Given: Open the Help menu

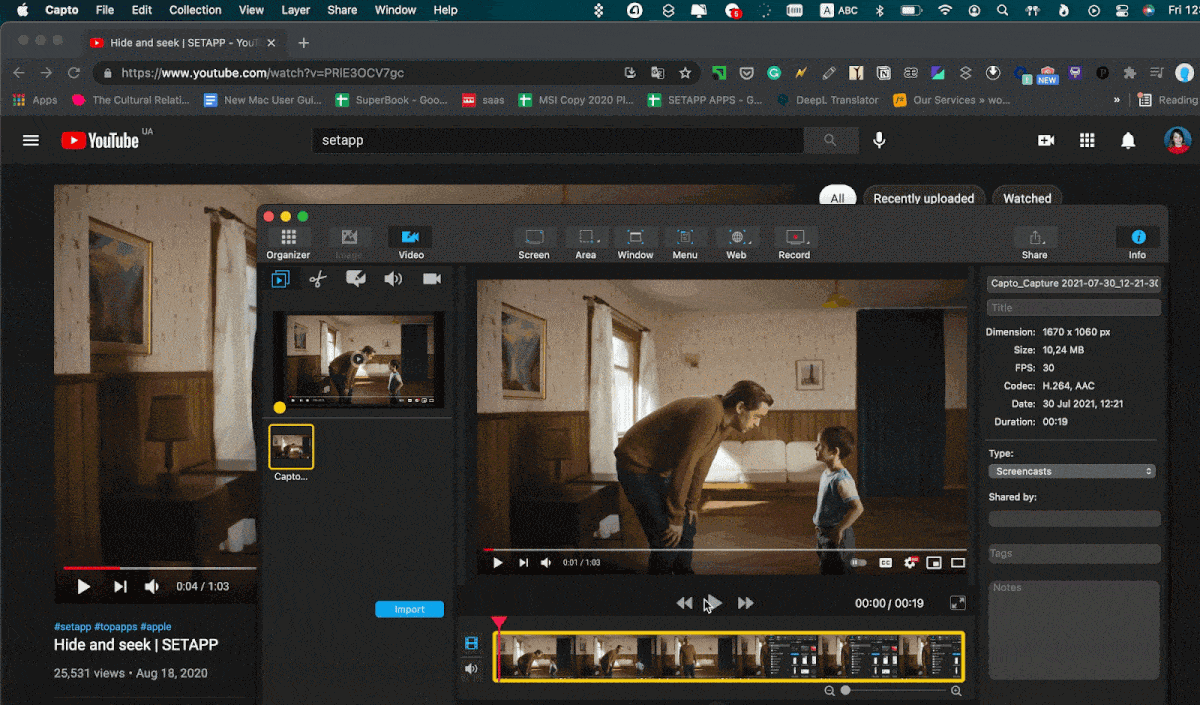Looking at the screenshot, I should pyautogui.click(x=445, y=10).
